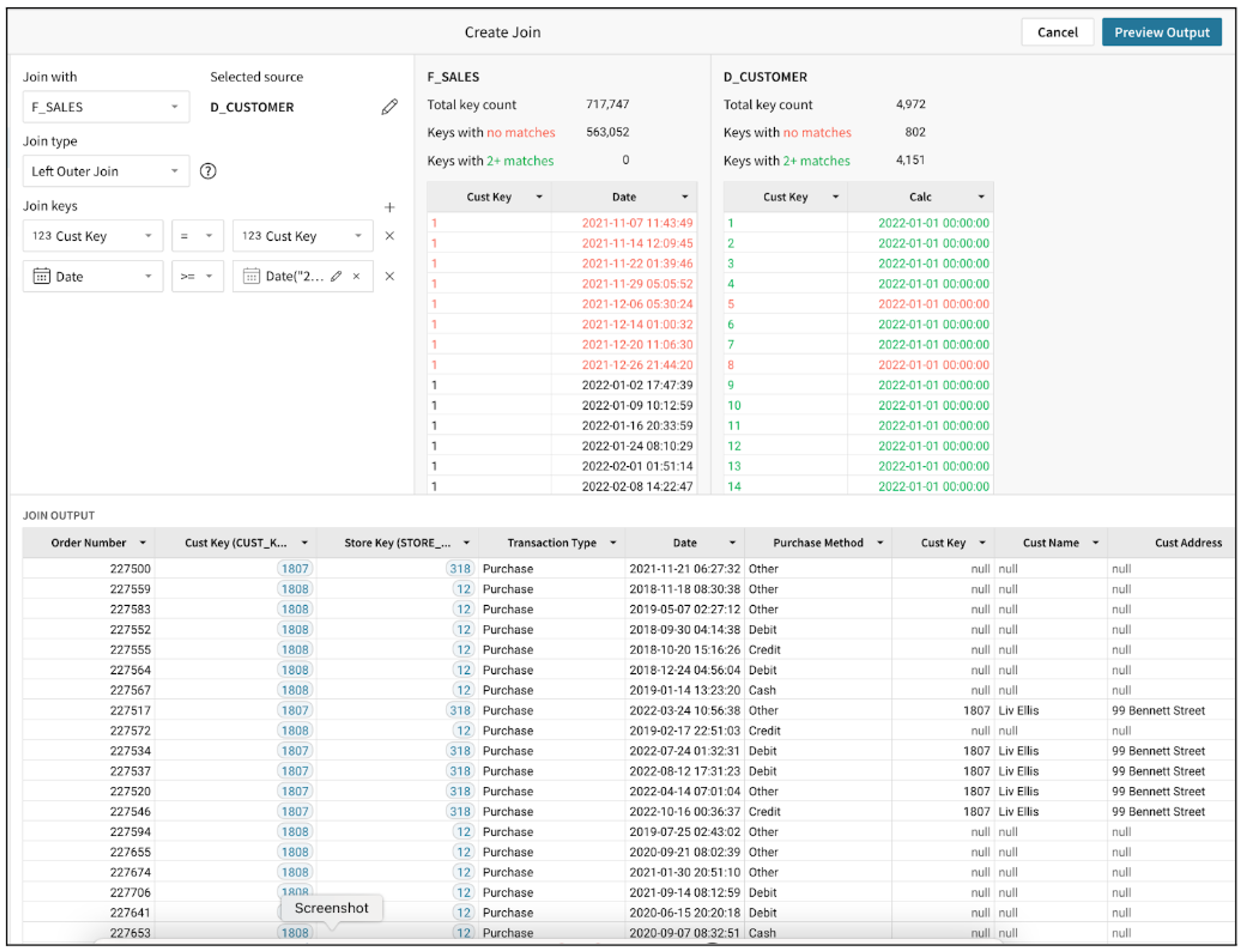Click 12 store key pill in order 227583
This screenshot has height=952, width=1242.
coord(464,609)
